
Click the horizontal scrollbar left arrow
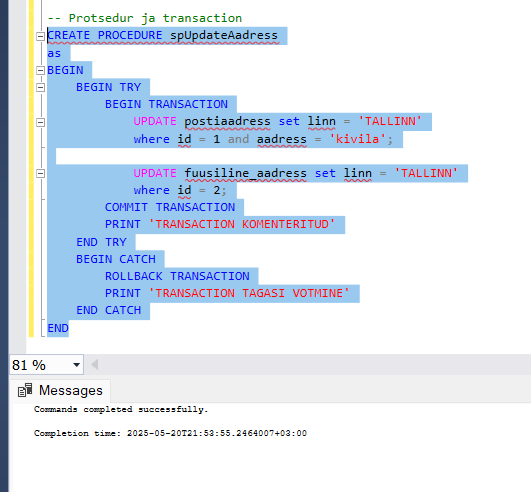click(95, 365)
